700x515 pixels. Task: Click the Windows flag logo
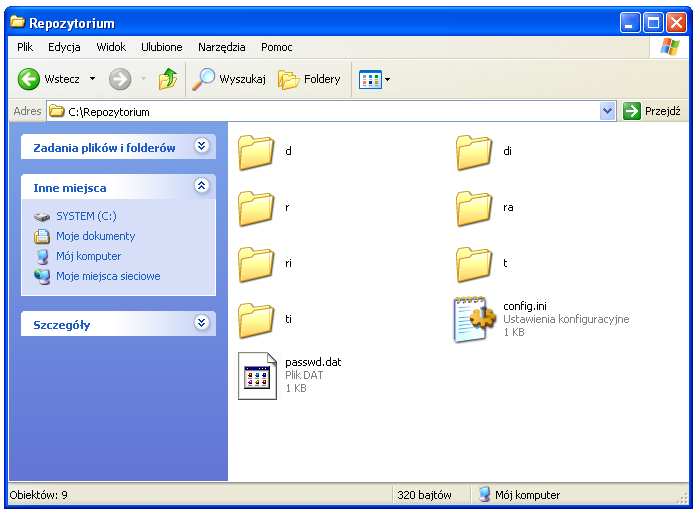coord(670,47)
